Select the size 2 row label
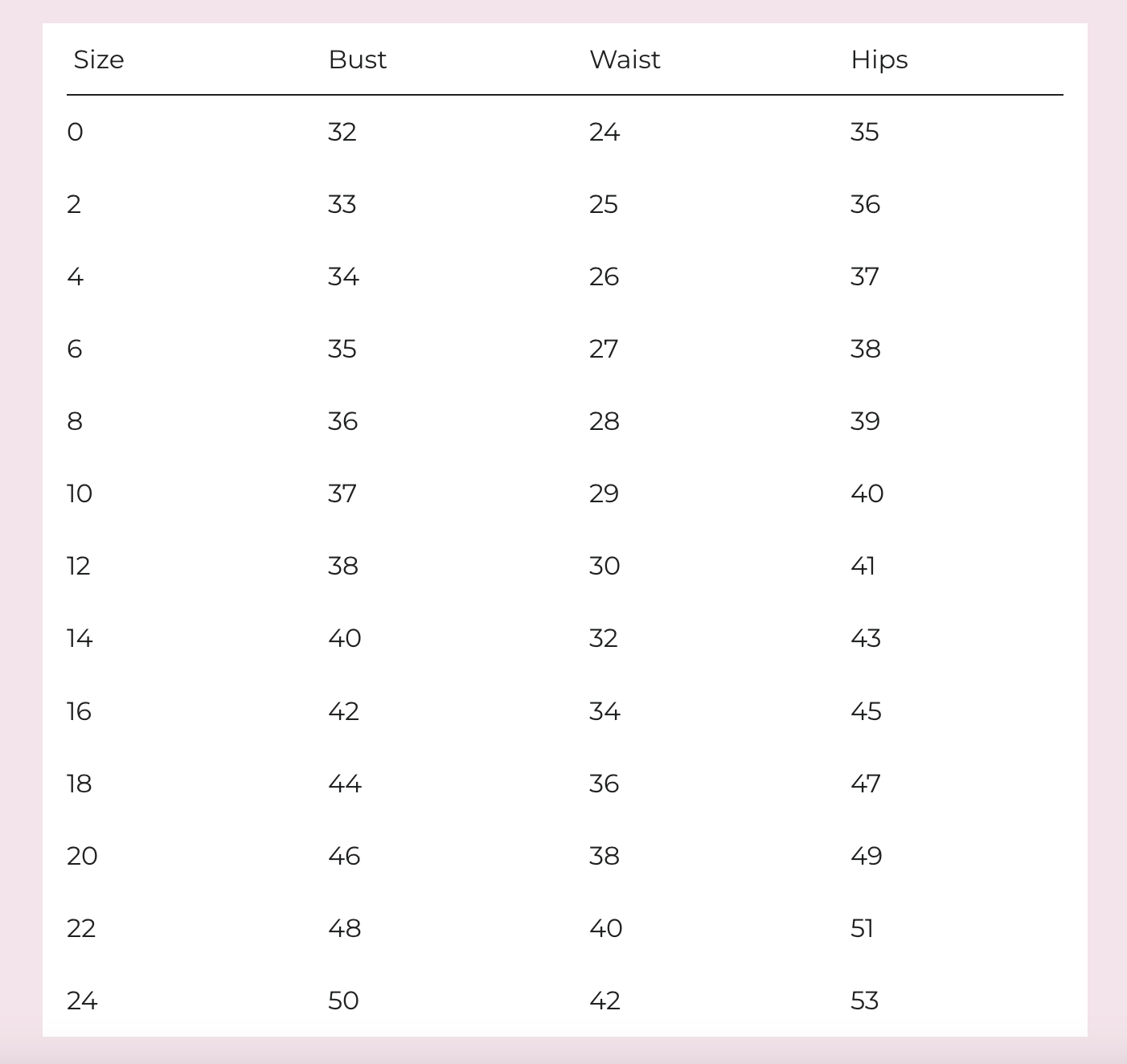Image resolution: width=1127 pixels, height=1064 pixels. [x=74, y=204]
